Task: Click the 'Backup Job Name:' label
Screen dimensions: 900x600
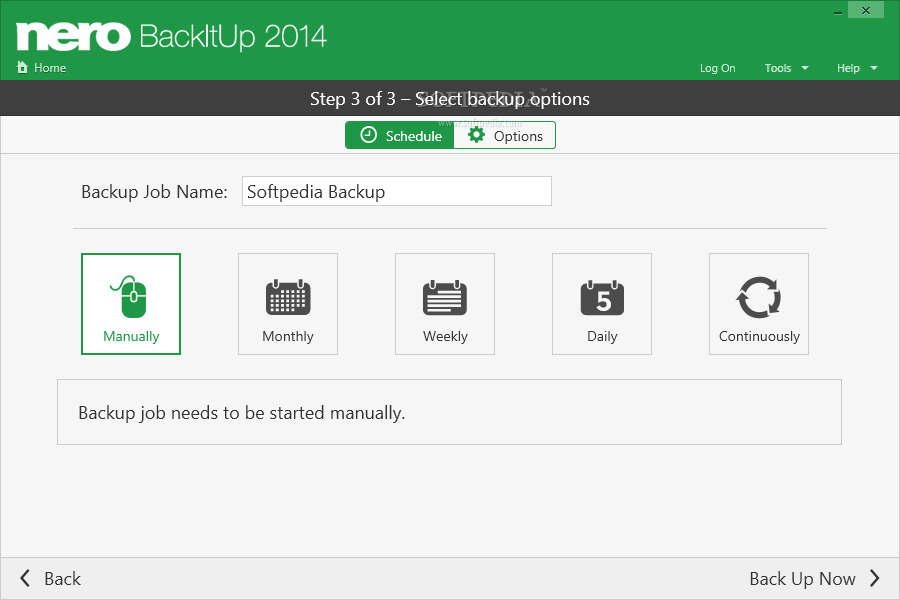Action: pyautogui.click(x=154, y=192)
